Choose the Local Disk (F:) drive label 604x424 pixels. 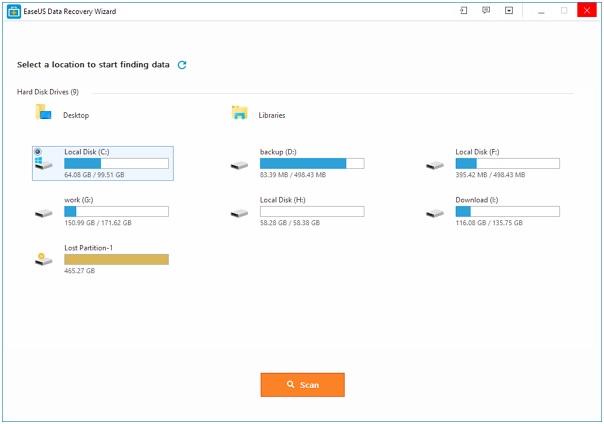click(x=477, y=152)
